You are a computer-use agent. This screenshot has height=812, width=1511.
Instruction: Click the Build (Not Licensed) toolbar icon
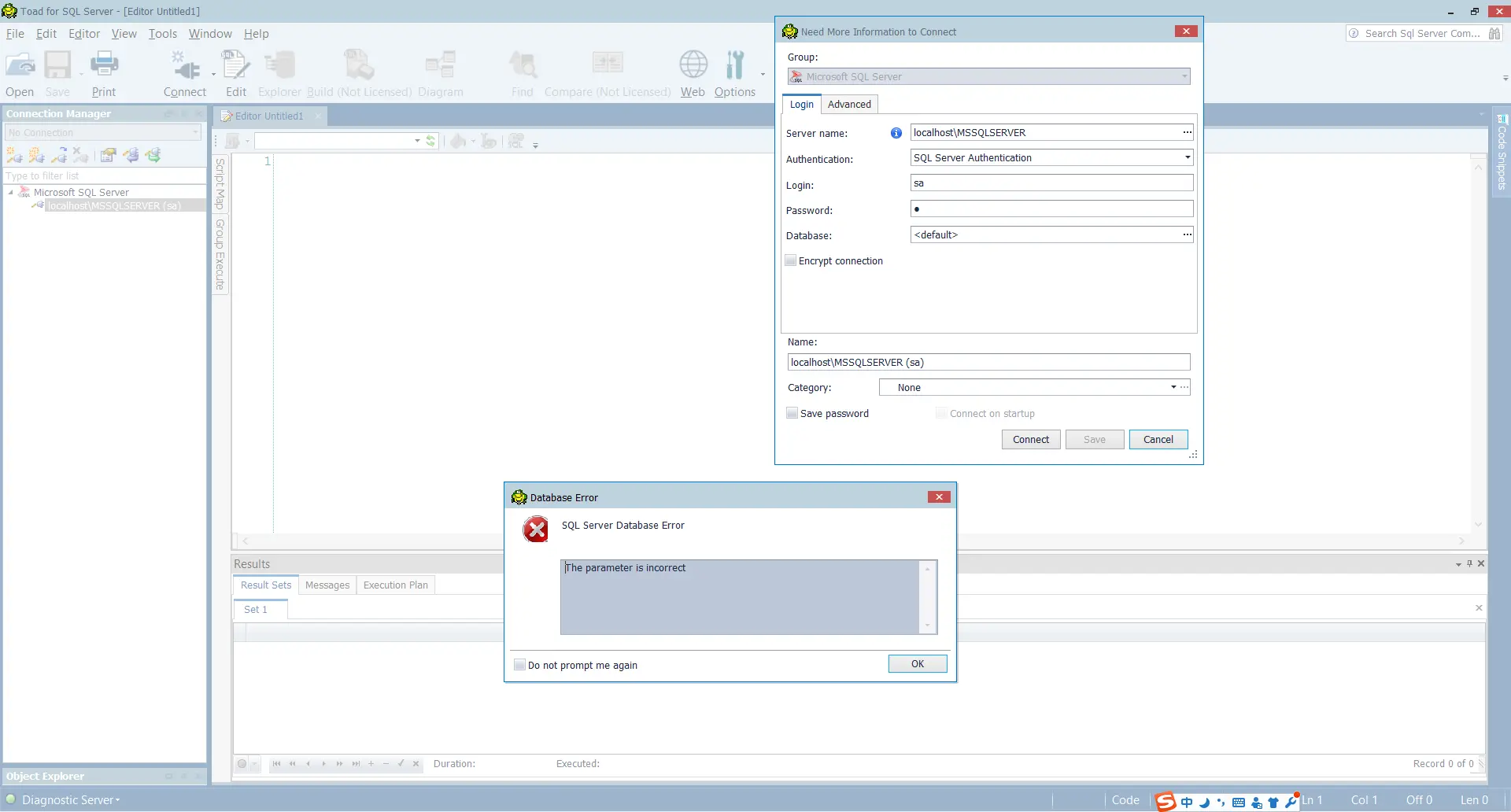pyautogui.click(x=359, y=65)
